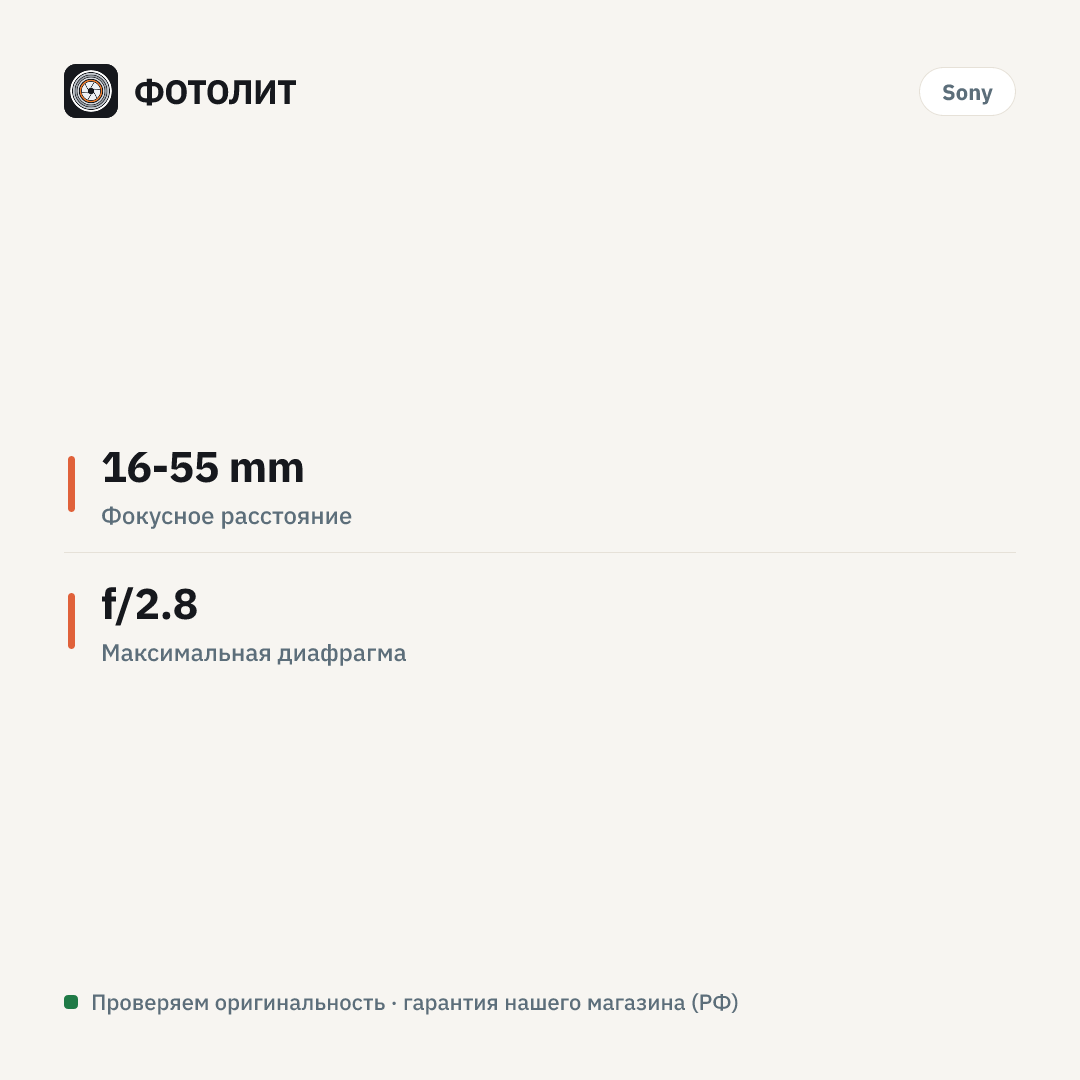The height and width of the screenshot is (1080, 1080).
Task: Click the word диафрагма in the label
Action: coord(342,654)
